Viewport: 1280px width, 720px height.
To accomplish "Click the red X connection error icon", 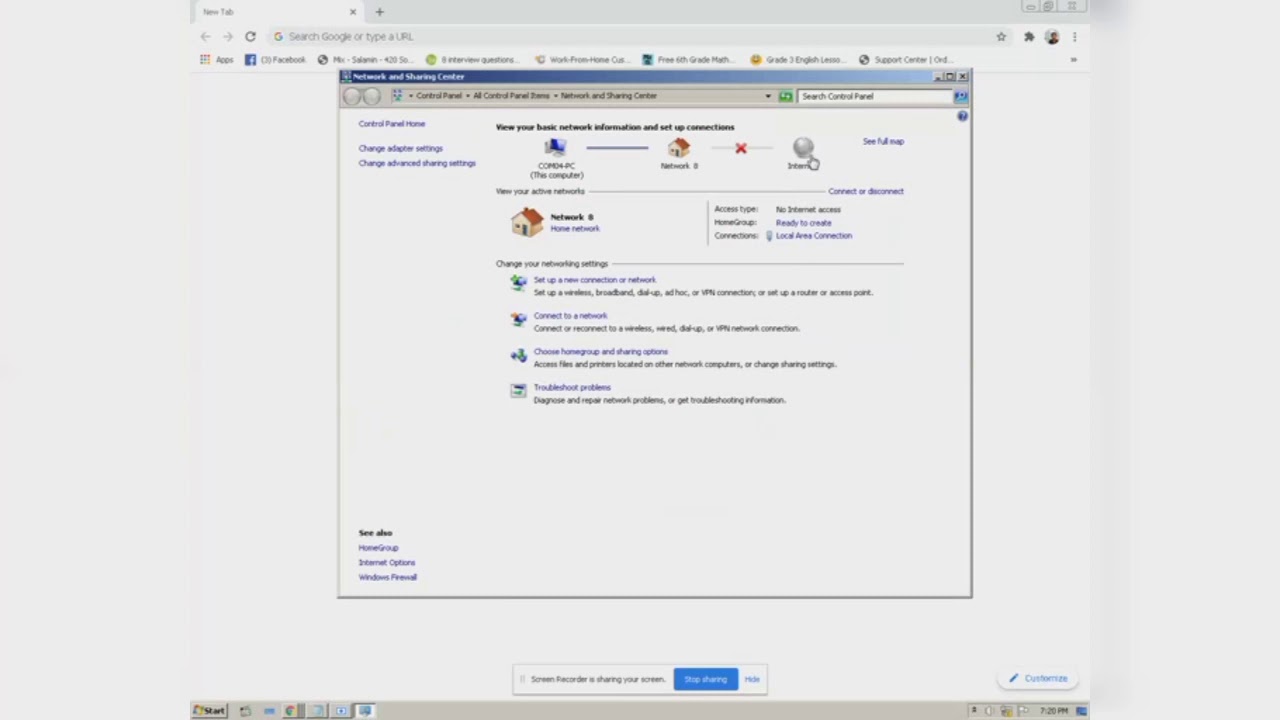I will click(741, 149).
